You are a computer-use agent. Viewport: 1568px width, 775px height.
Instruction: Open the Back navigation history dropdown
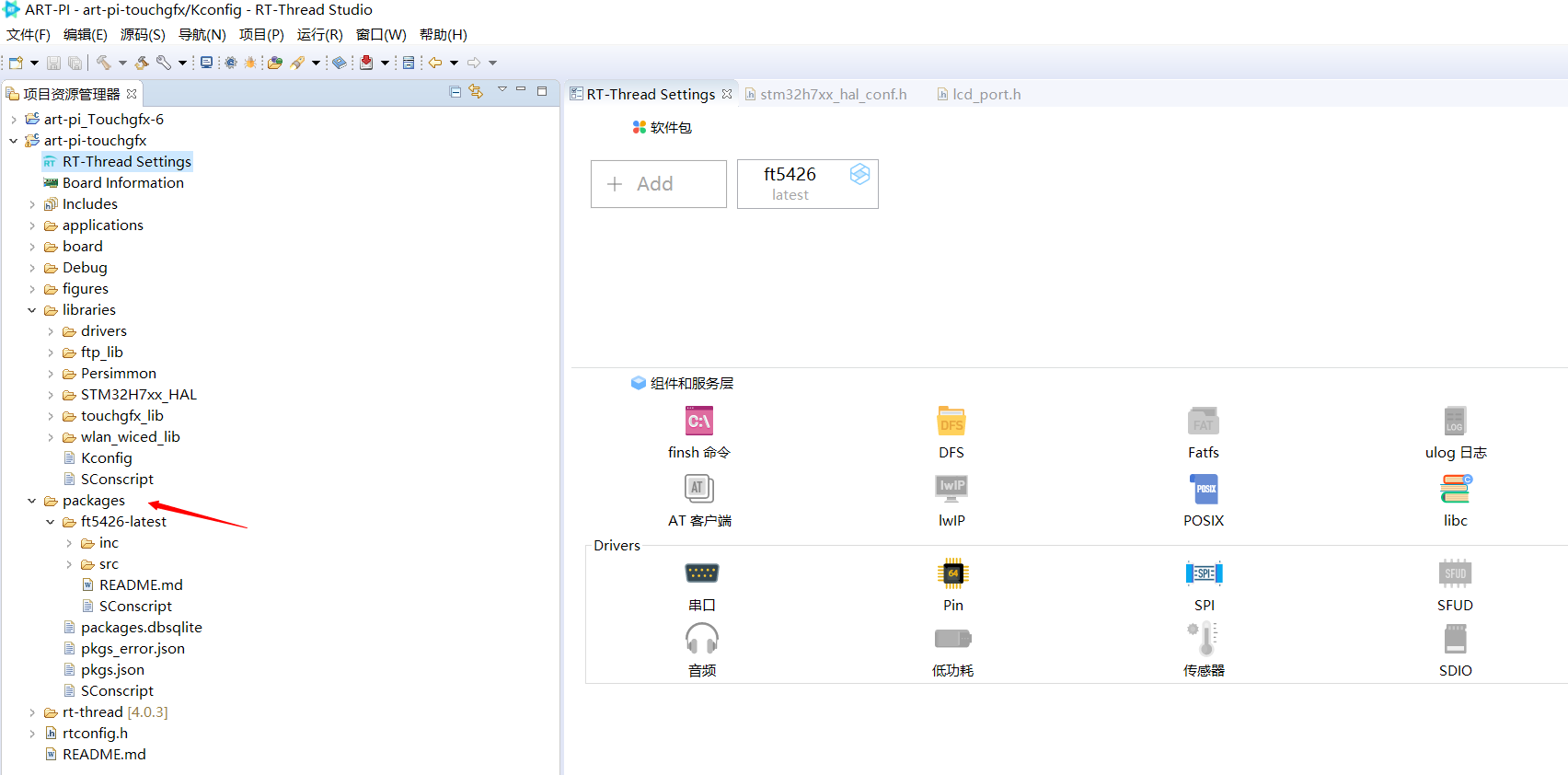pos(455,63)
